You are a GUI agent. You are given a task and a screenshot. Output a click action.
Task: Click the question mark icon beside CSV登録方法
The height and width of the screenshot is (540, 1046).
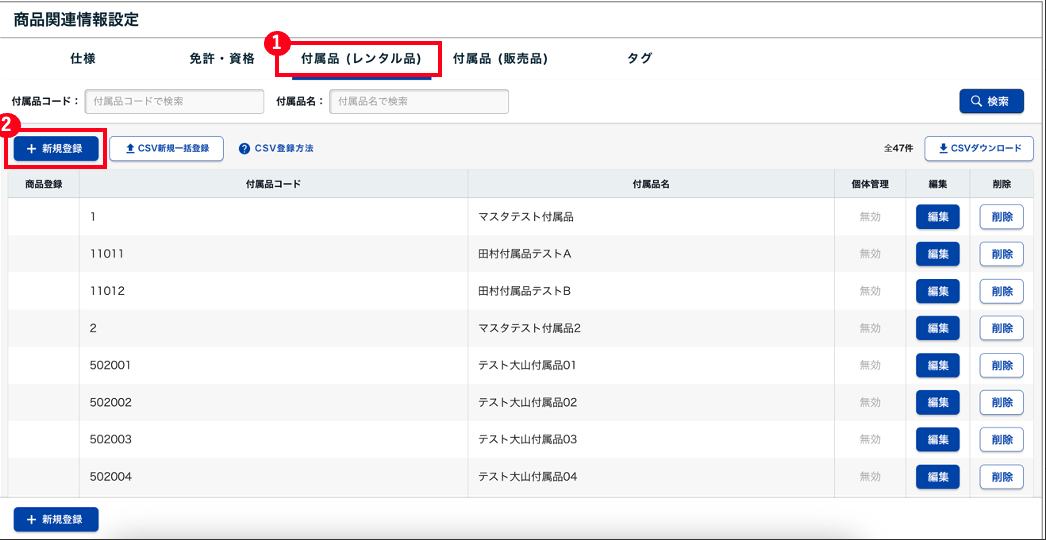244,149
